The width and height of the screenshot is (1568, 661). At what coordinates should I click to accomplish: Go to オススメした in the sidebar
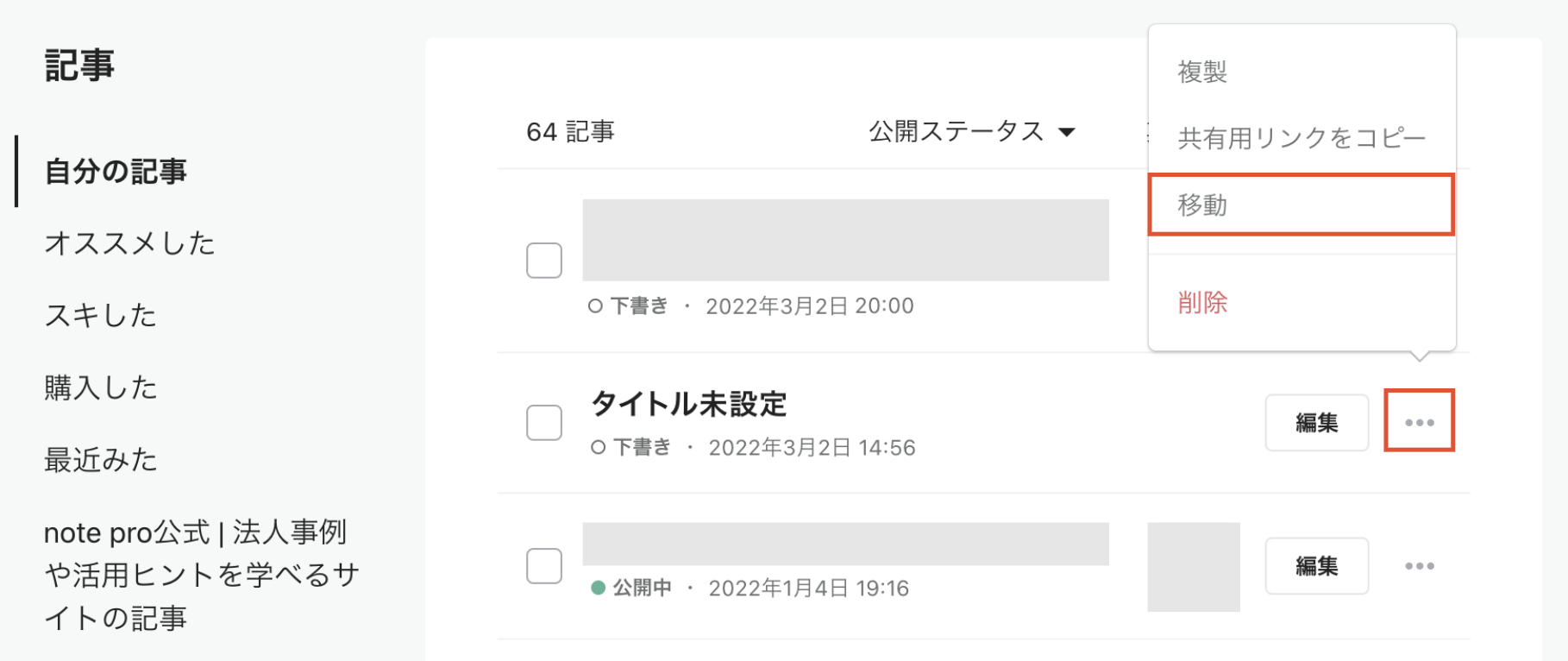pos(129,243)
